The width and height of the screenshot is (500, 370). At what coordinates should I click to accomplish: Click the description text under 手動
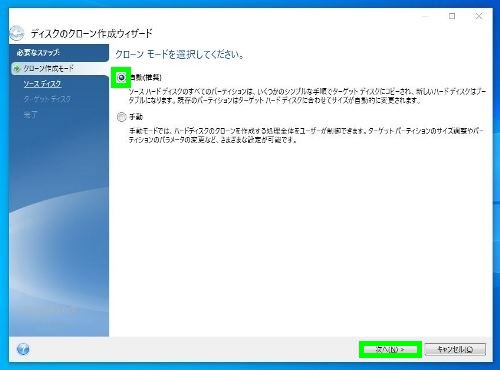[306, 135]
